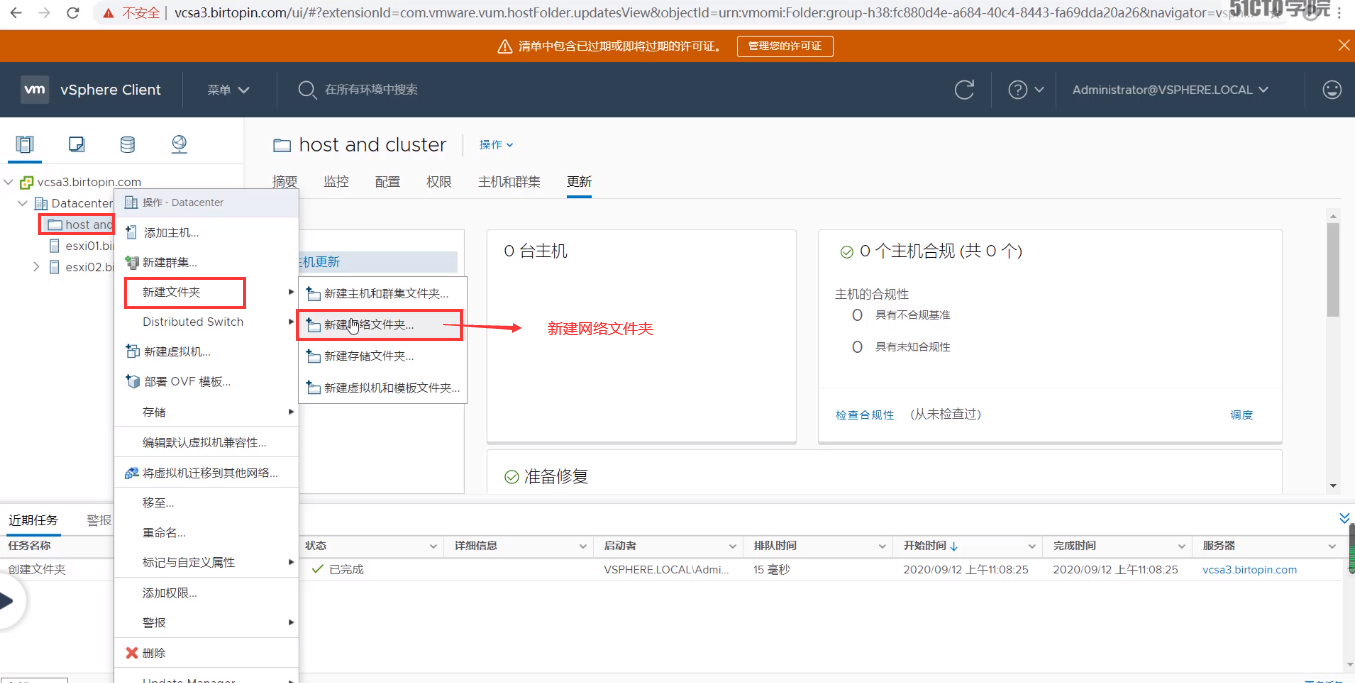Click the browser back arrow
The height and width of the screenshot is (683, 1355).
pos(16,13)
